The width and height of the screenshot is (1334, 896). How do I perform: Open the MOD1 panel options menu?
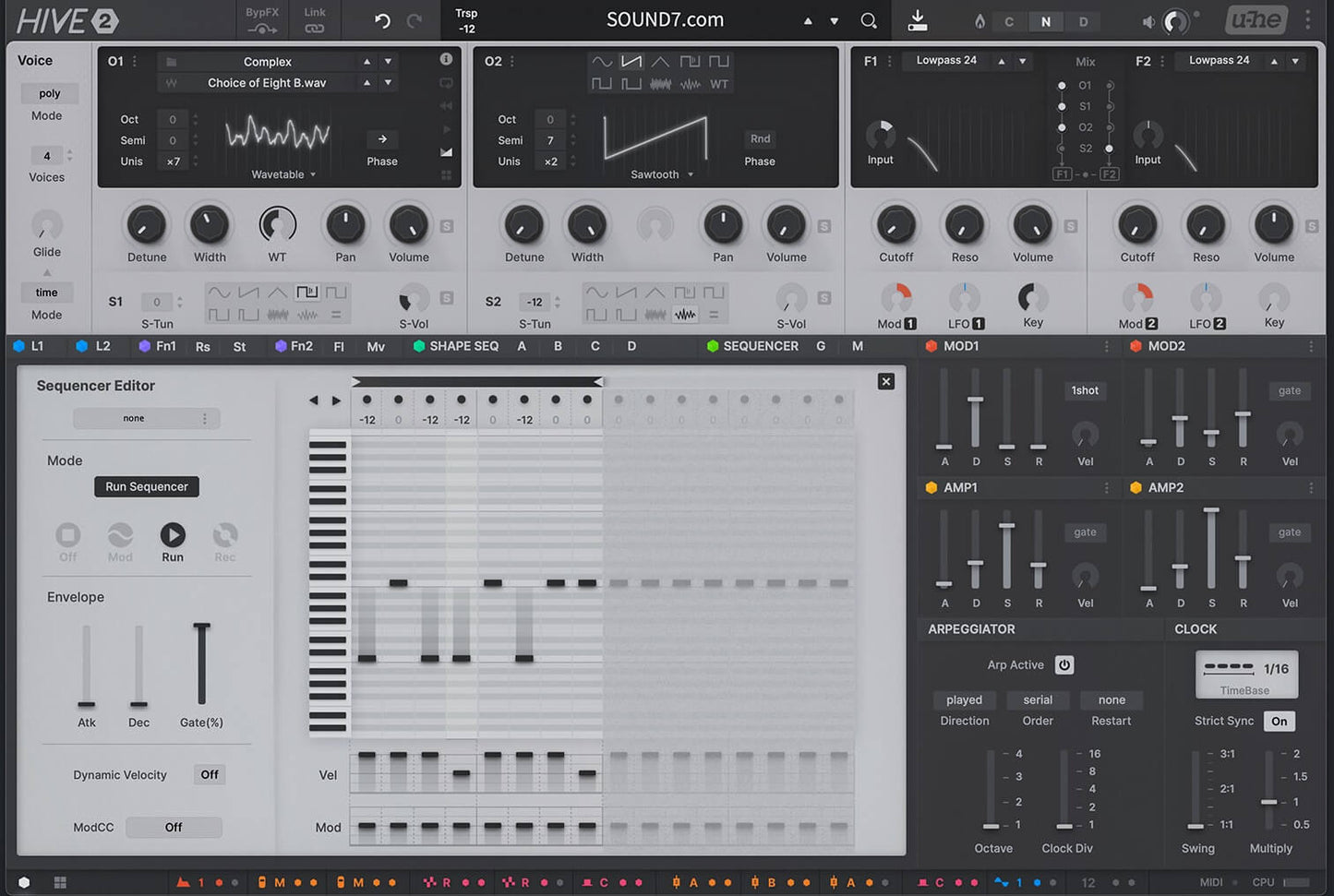[x=1106, y=346]
